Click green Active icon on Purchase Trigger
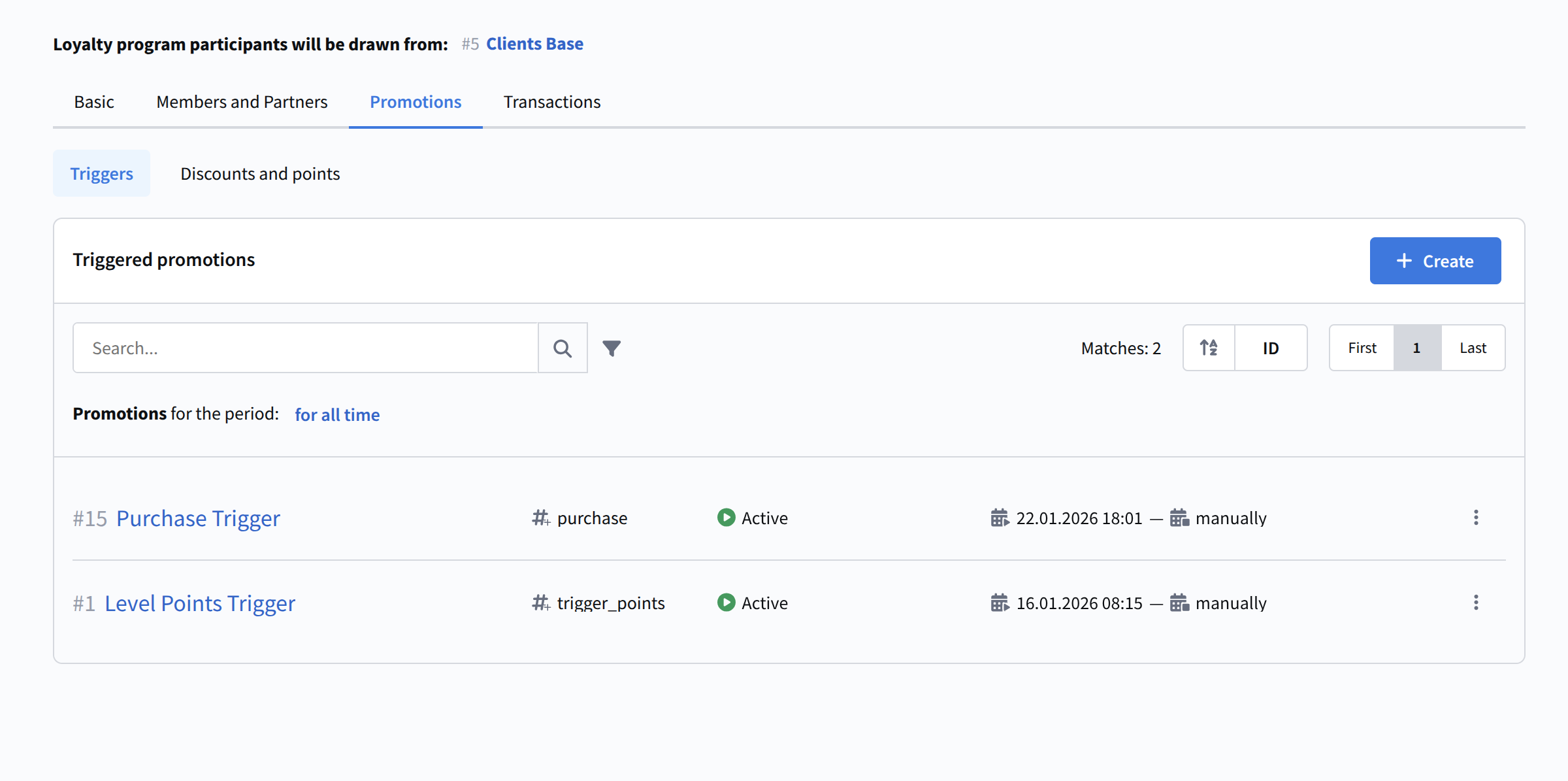The height and width of the screenshot is (781, 1568). click(726, 518)
